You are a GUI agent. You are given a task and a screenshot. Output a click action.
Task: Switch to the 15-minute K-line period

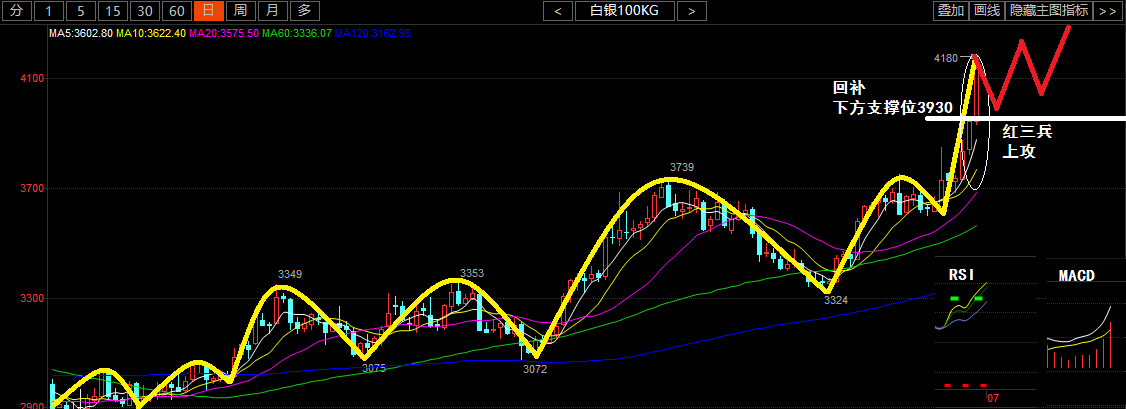pyautogui.click(x=113, y=11)
